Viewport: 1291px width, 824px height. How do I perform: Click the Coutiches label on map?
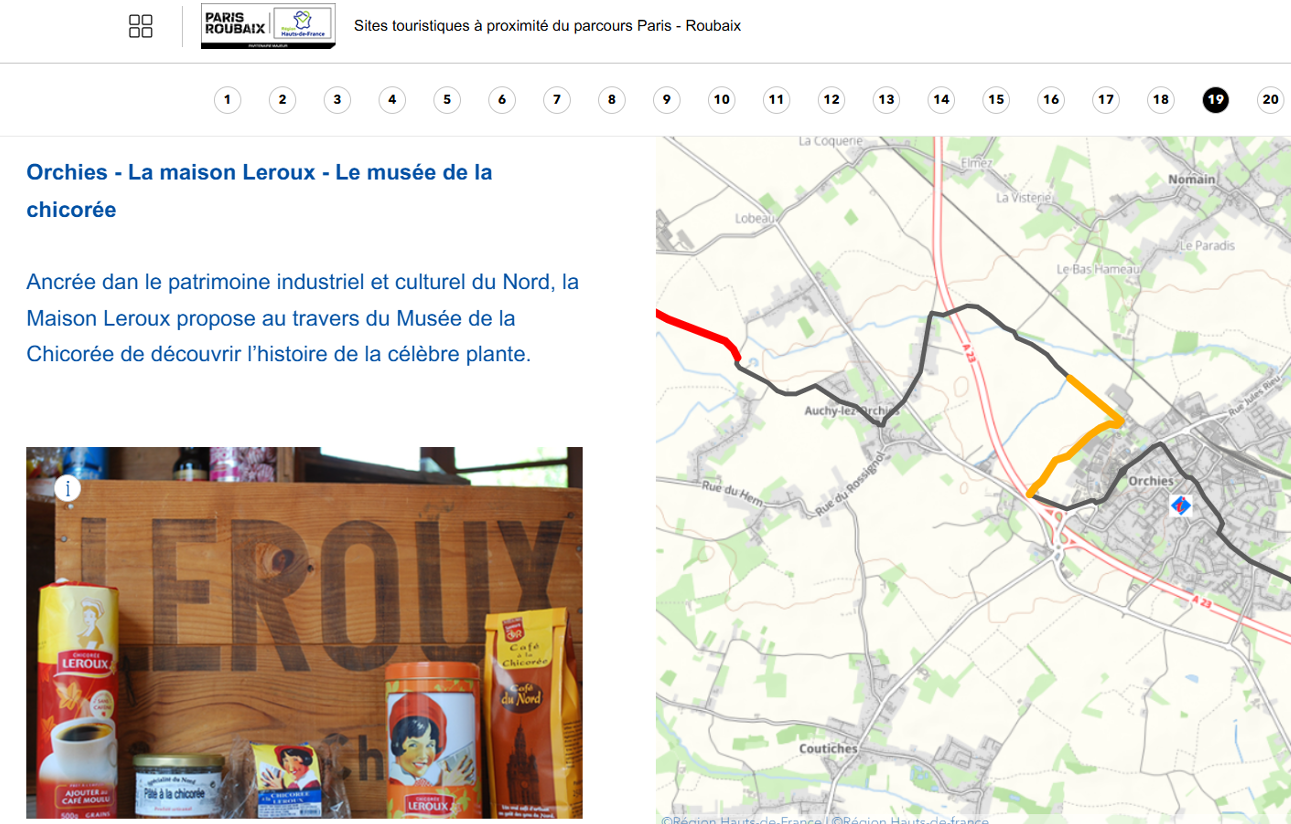tap(828, 748)
